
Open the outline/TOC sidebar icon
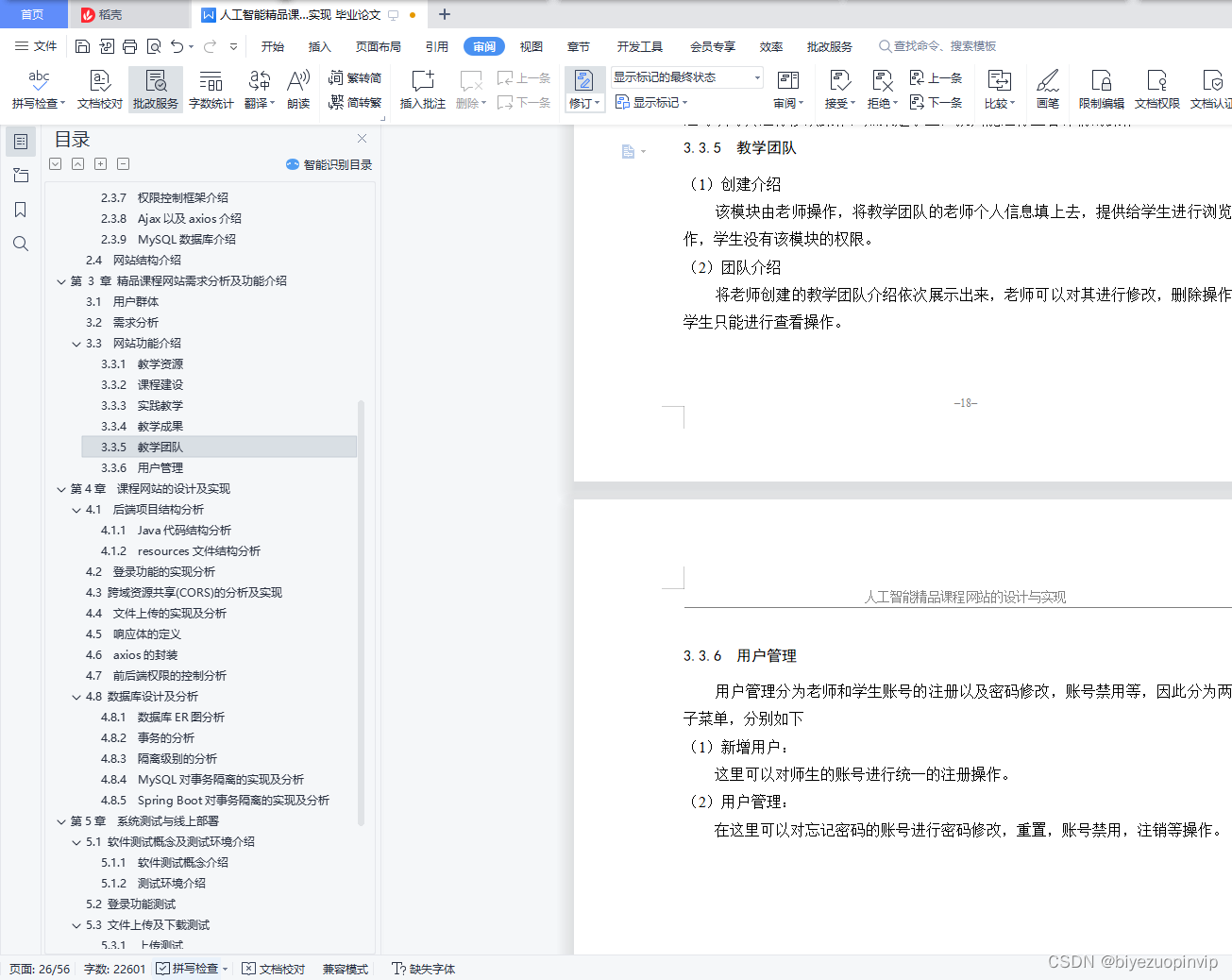pyautogui.click(x=21, y=142)
